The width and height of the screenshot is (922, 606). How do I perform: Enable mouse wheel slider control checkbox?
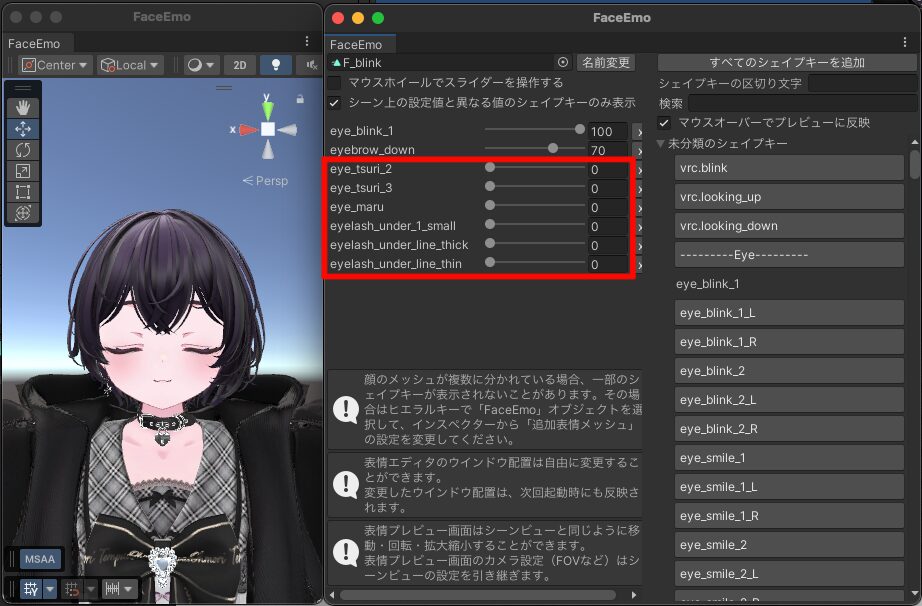pos(334,83)
